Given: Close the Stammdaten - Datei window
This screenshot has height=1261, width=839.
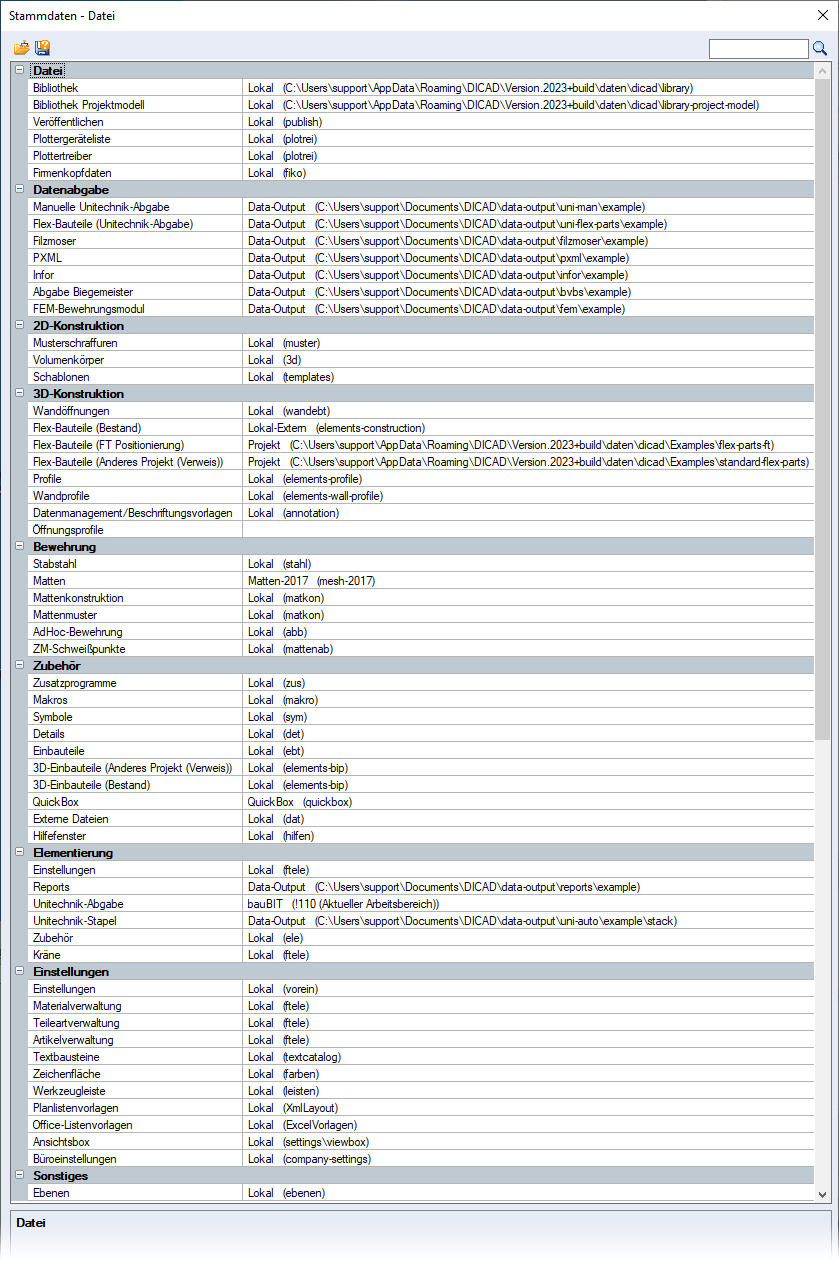Looking at the screenshot, I should (x=823, y=15).
